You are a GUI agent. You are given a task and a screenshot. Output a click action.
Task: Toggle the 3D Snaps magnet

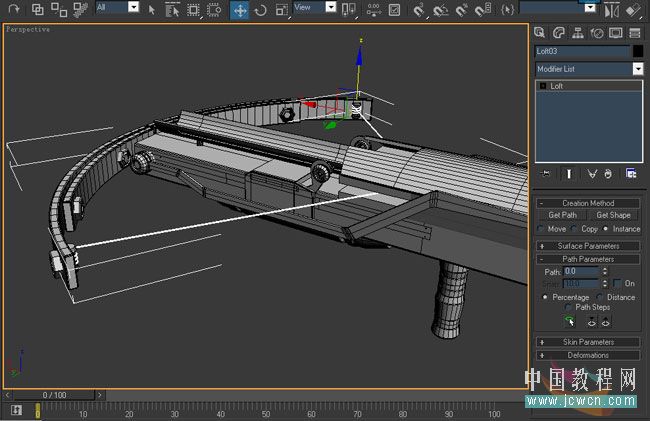[419, 10]
